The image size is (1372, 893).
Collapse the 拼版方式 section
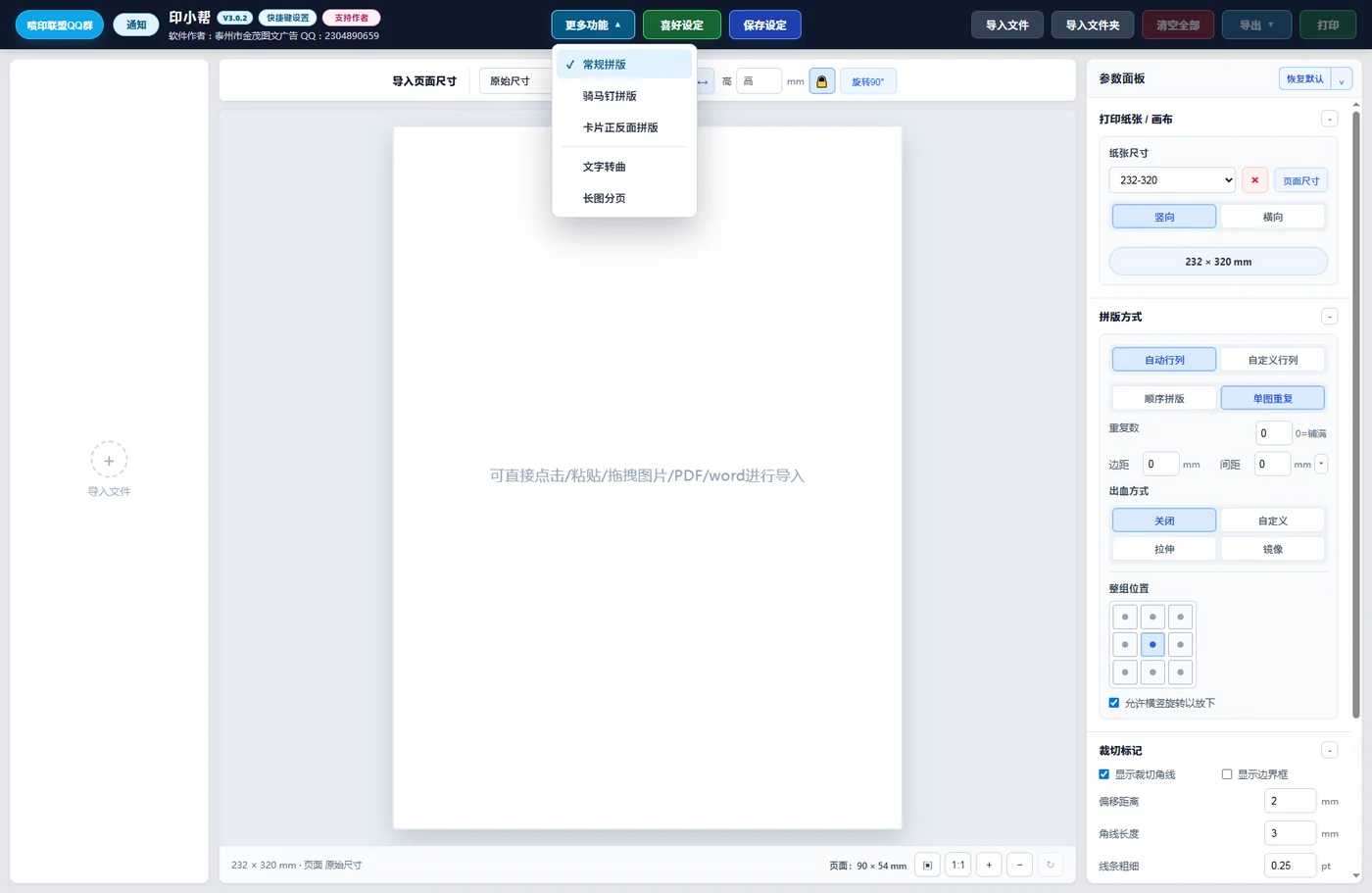click(x=1329, y=317)
